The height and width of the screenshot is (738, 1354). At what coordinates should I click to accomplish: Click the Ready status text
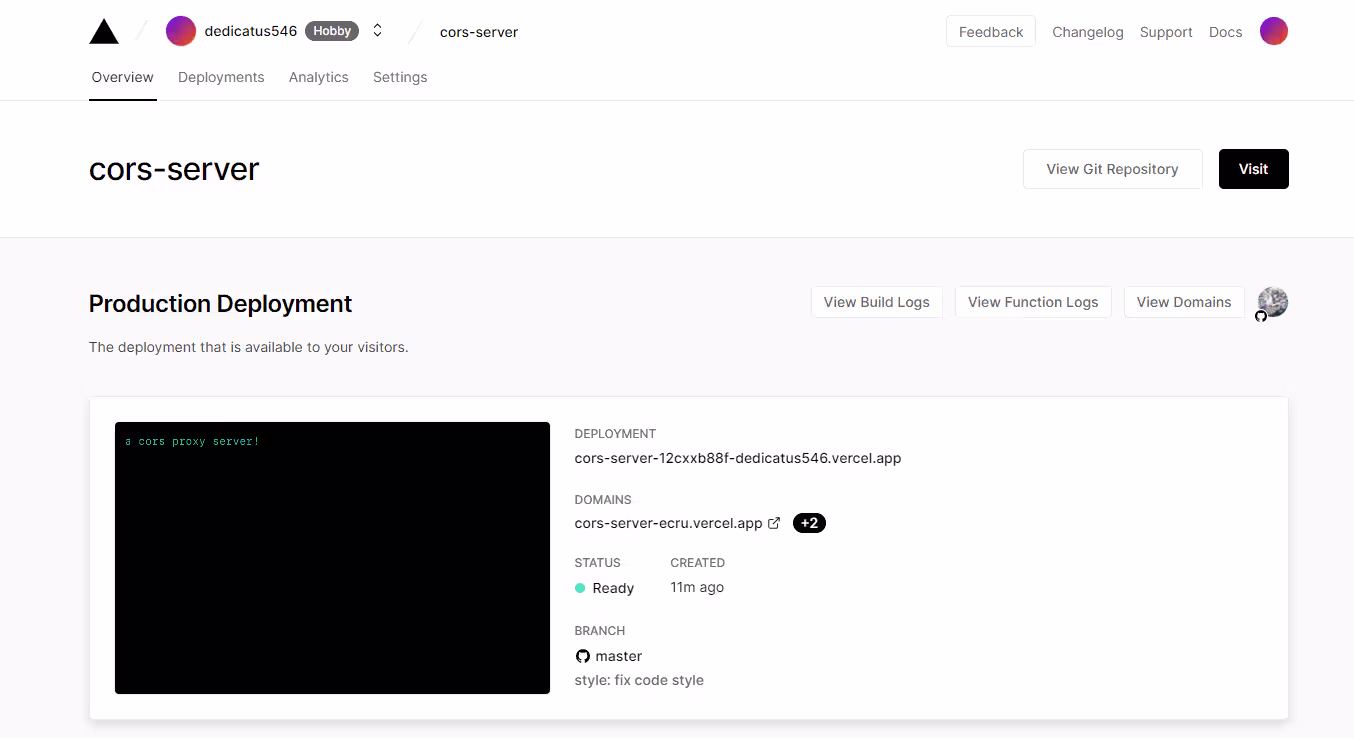[x=613, y=588]
